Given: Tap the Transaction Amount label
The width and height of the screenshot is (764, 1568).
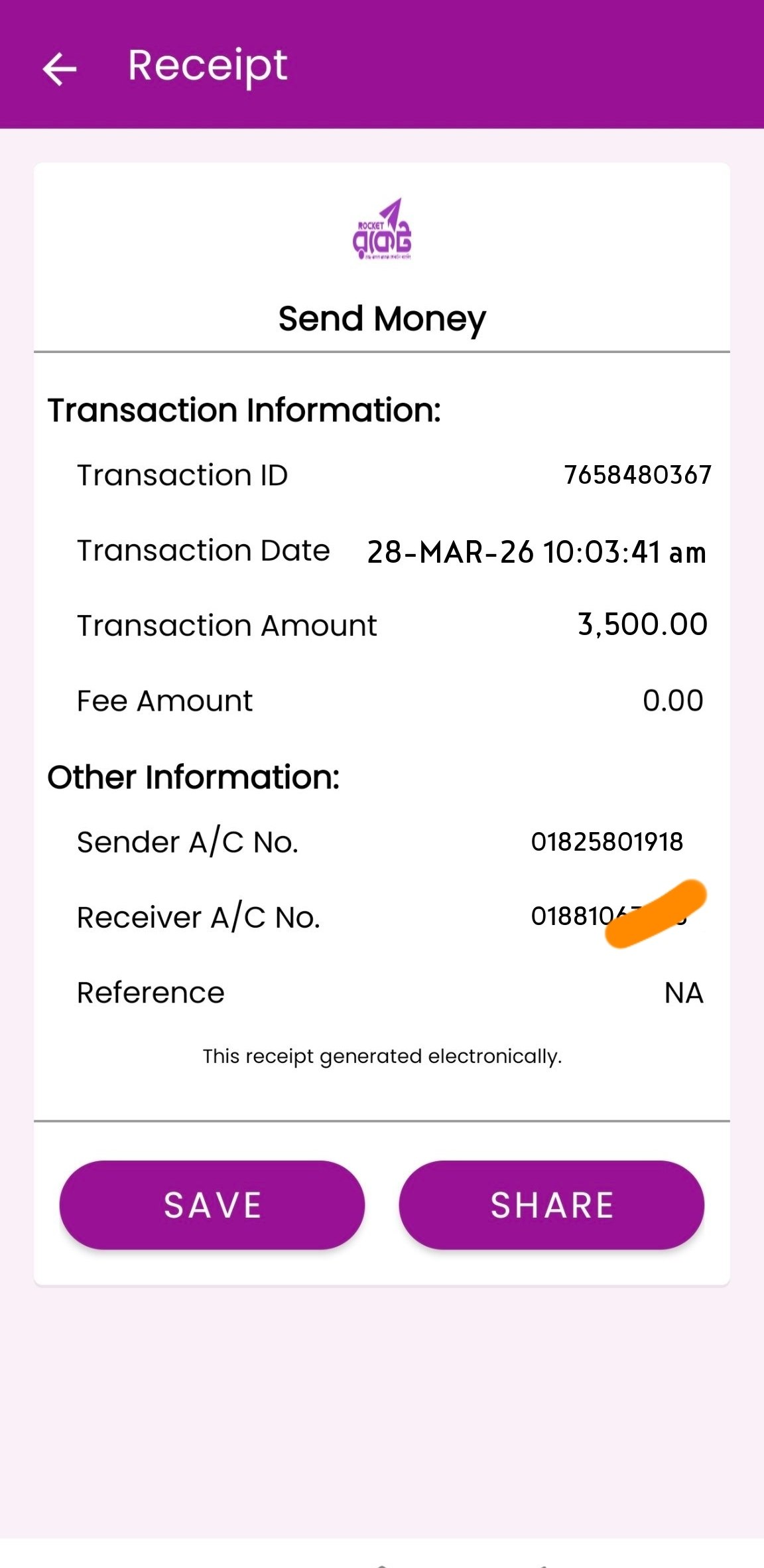Looking at the screenshot, I should pos(227,626).
